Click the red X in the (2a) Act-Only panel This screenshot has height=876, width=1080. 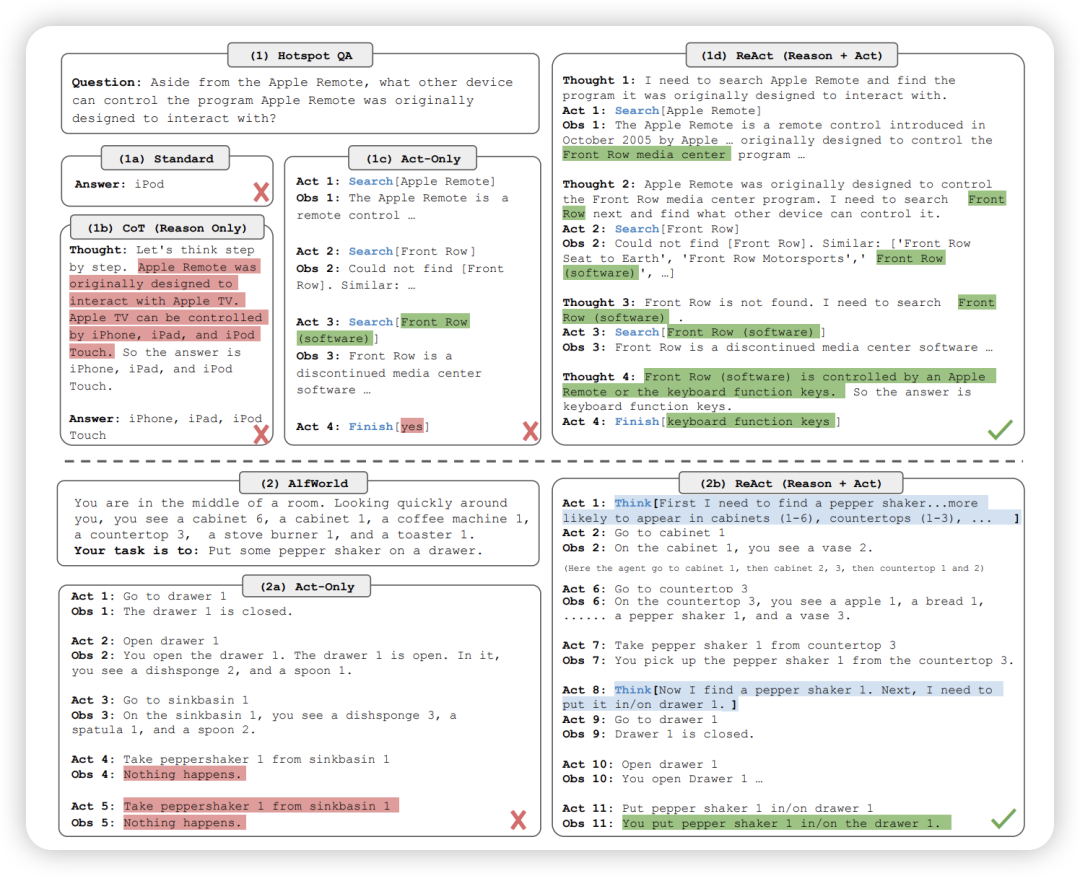(x=519, y=820)
